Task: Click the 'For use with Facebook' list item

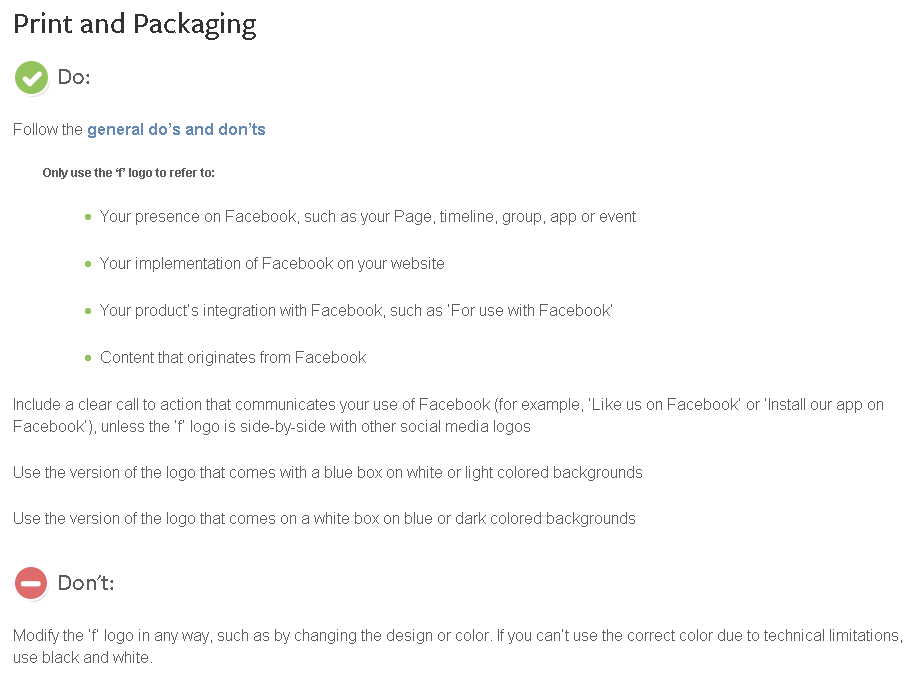Action: coord(356,311)
